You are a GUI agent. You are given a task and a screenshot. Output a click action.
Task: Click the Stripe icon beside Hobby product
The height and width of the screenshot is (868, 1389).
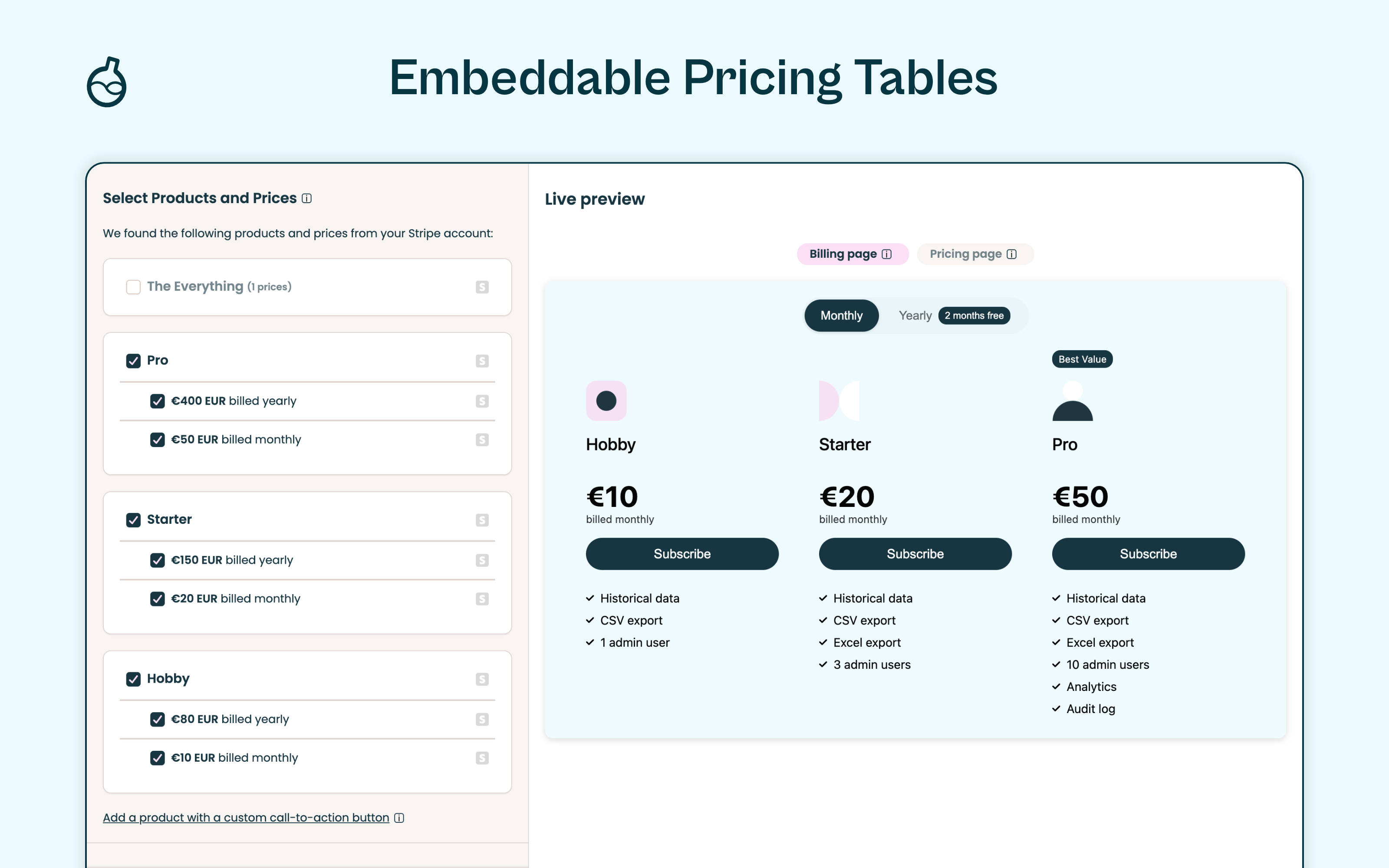click(482, 679)
